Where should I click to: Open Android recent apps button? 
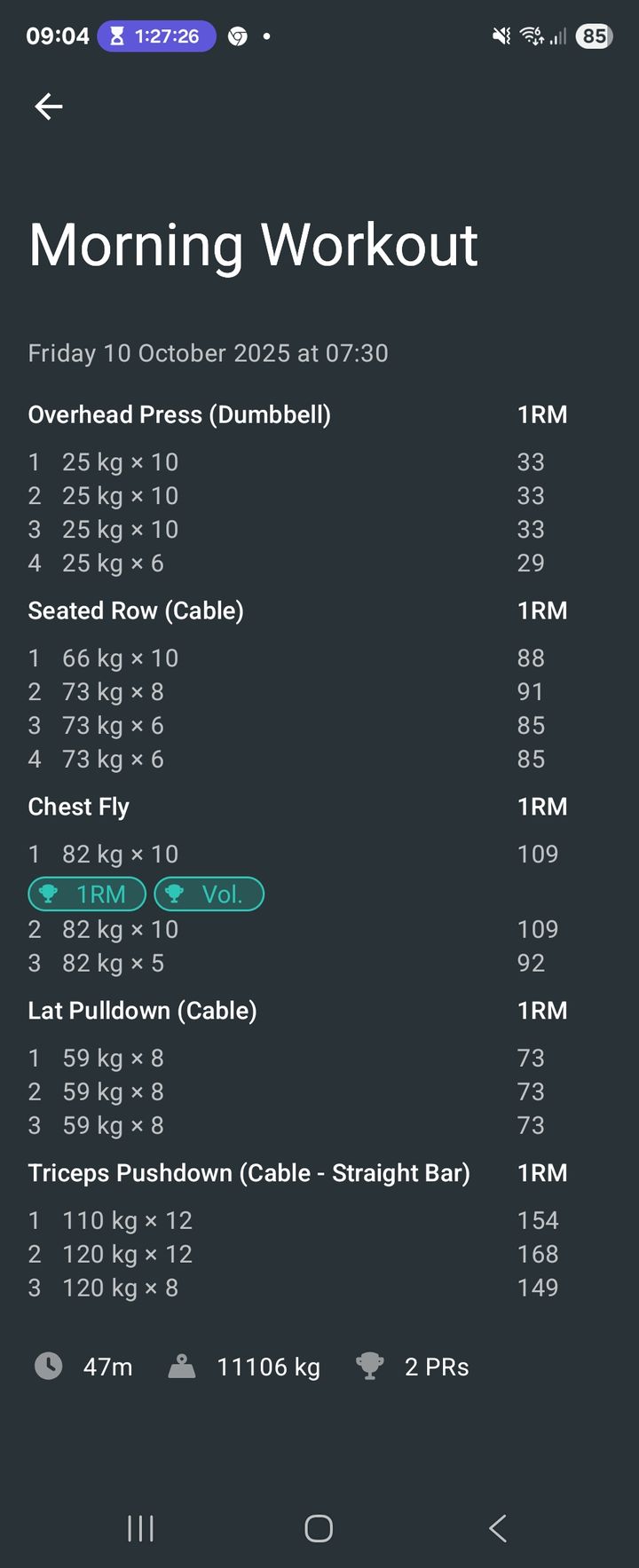tap(141, 1528)
